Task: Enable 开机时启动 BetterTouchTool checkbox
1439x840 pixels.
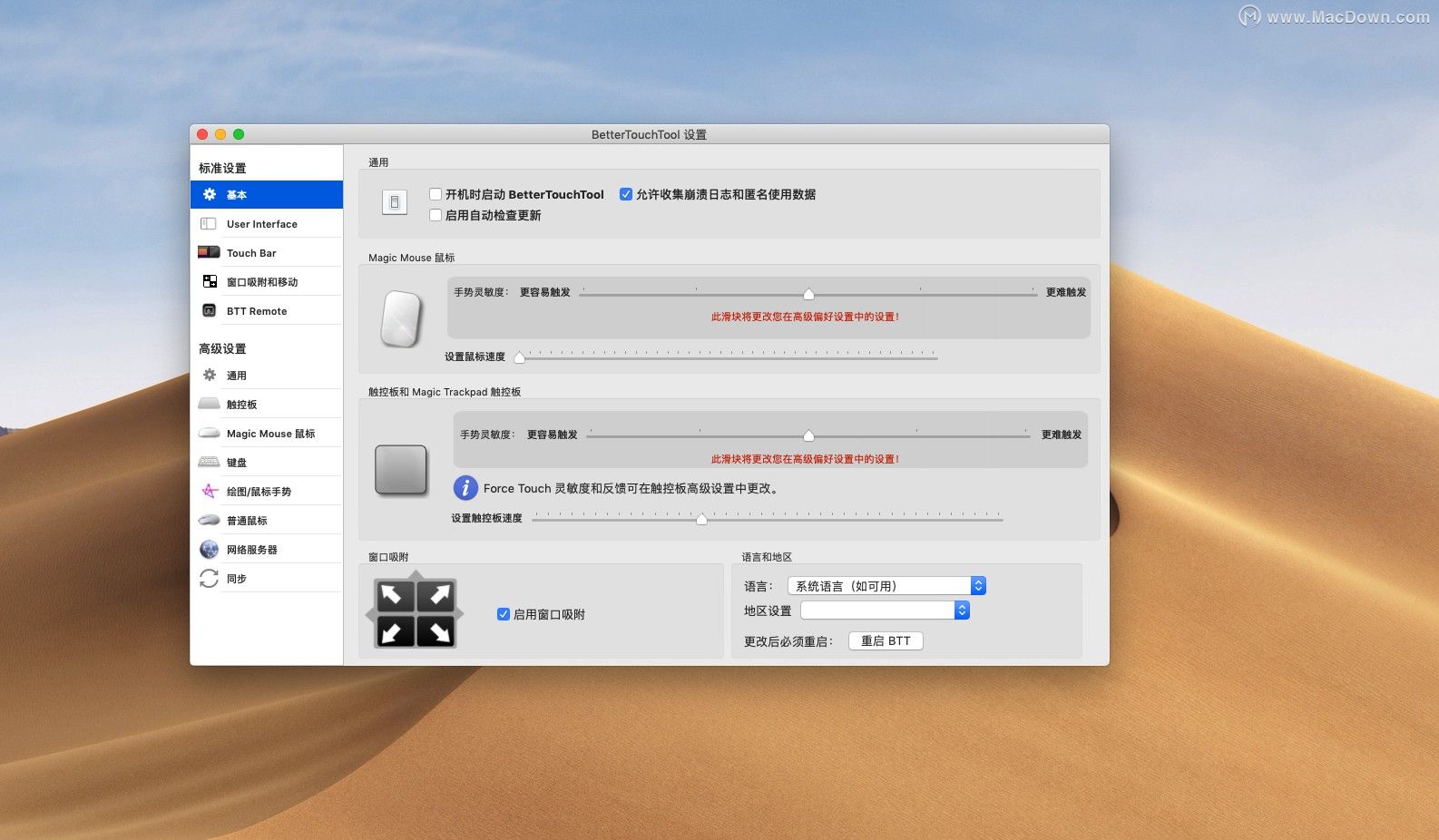Action: [x=436, y=194]
